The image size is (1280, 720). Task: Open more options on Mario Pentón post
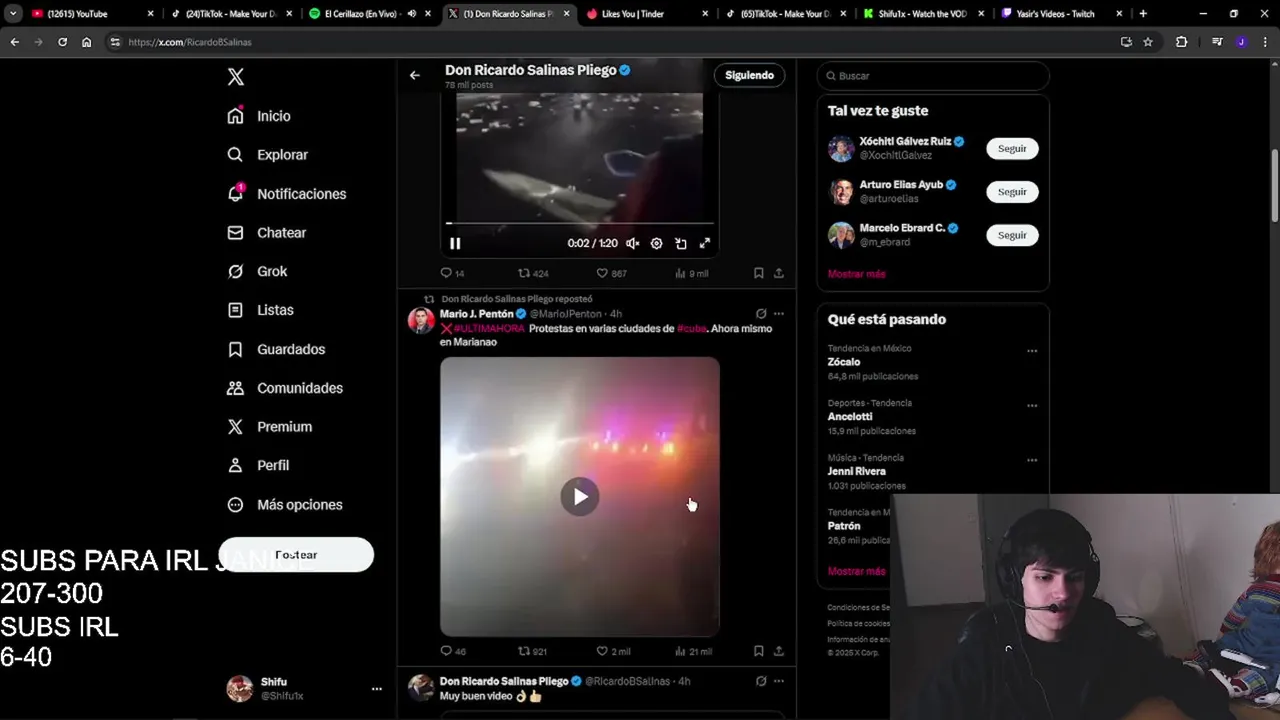pyautogui.click(x=779, y=314)
